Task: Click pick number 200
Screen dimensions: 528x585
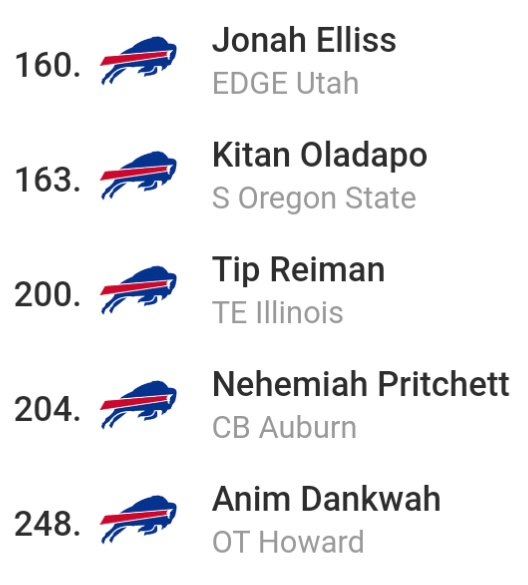Action: 47,295
